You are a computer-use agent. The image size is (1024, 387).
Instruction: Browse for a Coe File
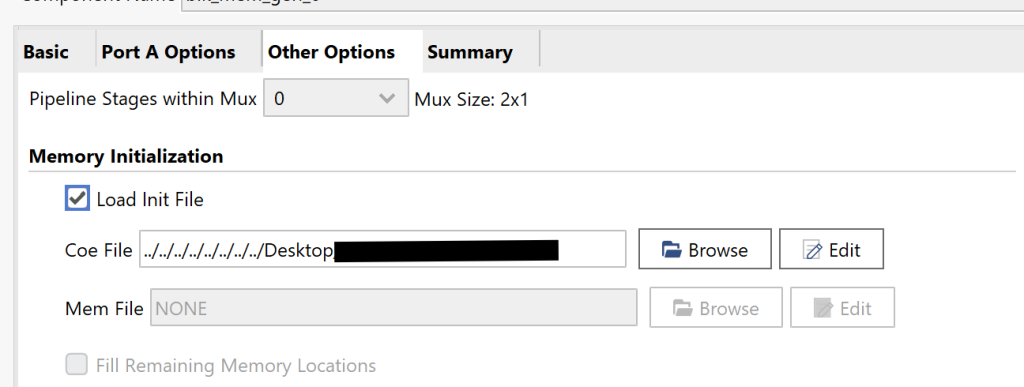click(705, 249)
